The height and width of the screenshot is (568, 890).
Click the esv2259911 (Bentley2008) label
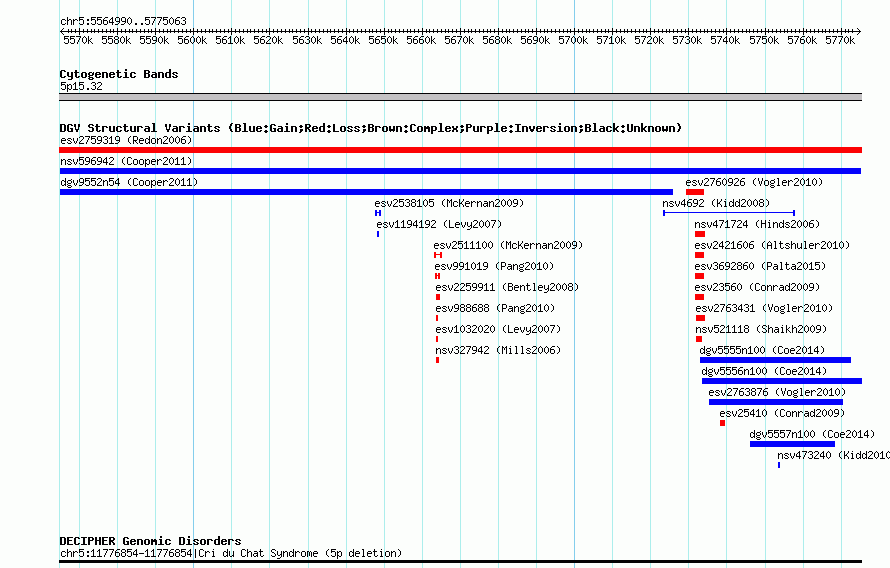pyautogui.click(x=507, y=287)
